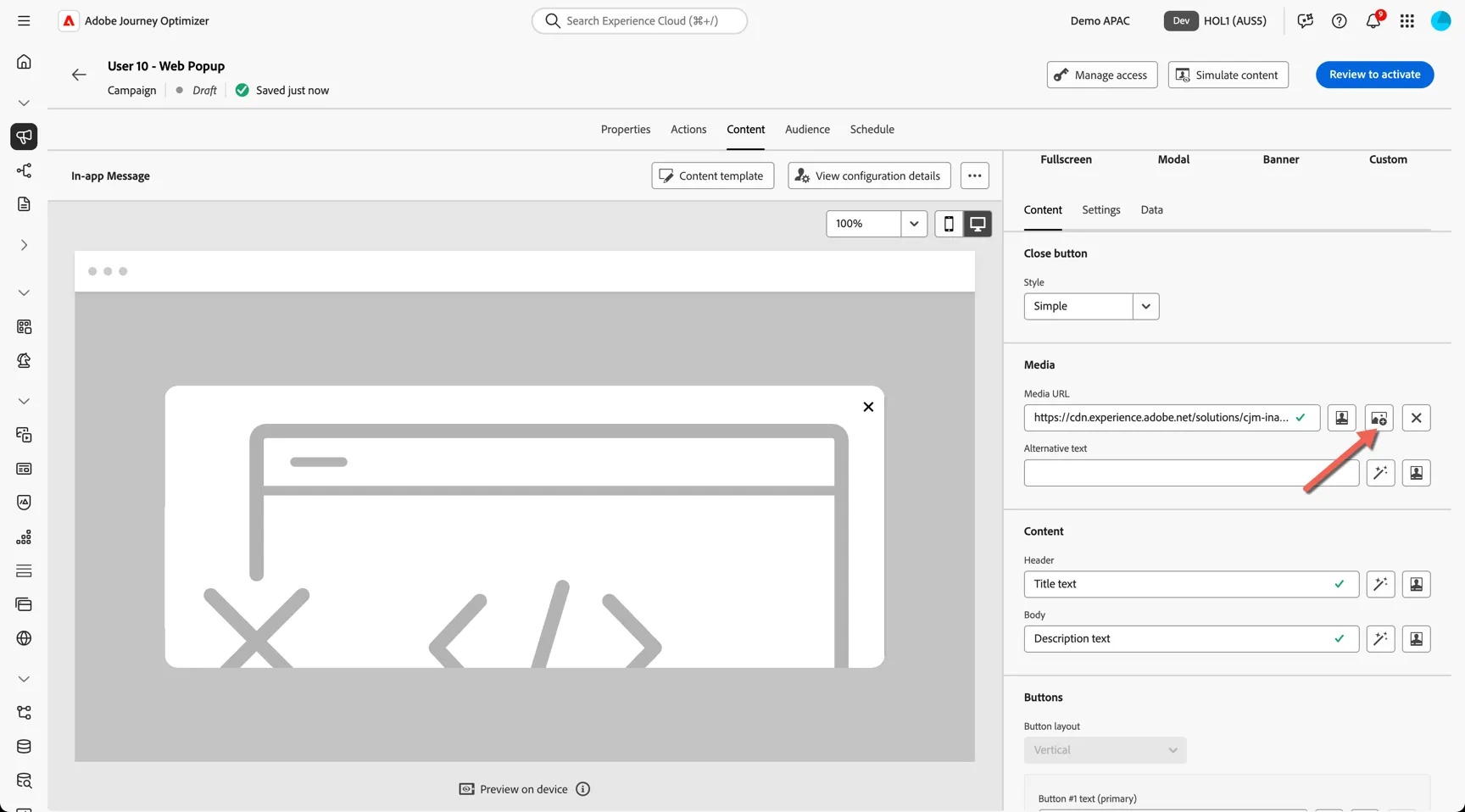Expand the right chevron in left sidebar
Image resolution: width=1465 pixels, height=812 pixels.
point(24,245)
